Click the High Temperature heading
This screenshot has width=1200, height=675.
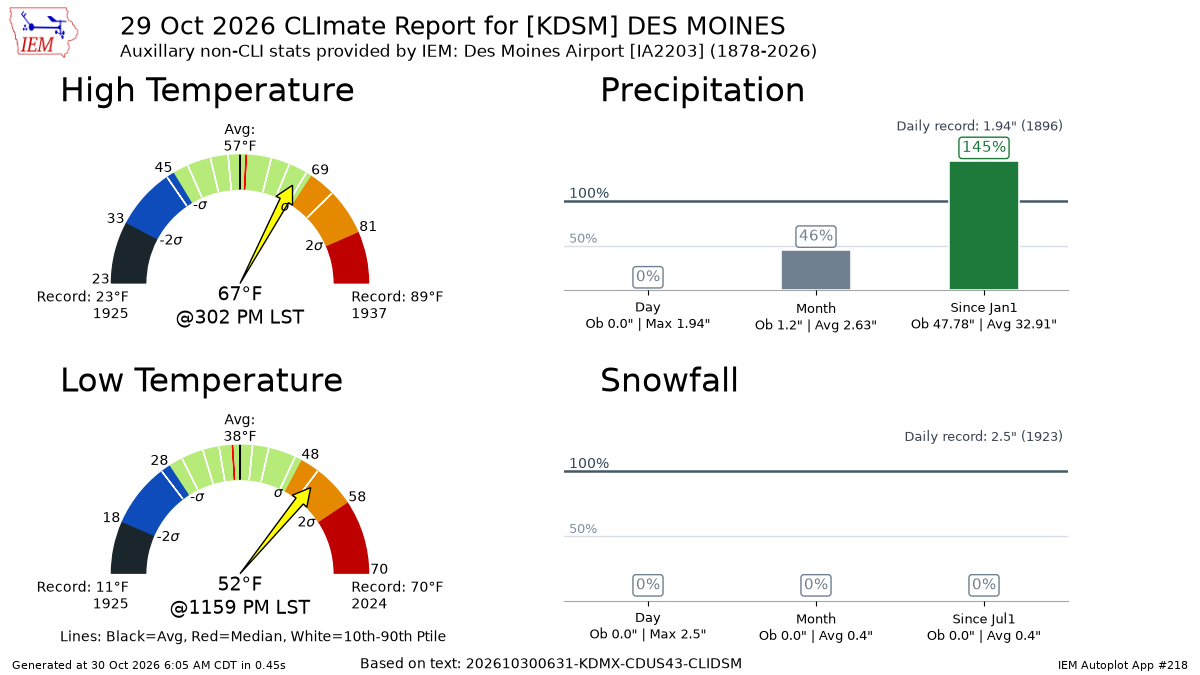click(x=207, y=90)
